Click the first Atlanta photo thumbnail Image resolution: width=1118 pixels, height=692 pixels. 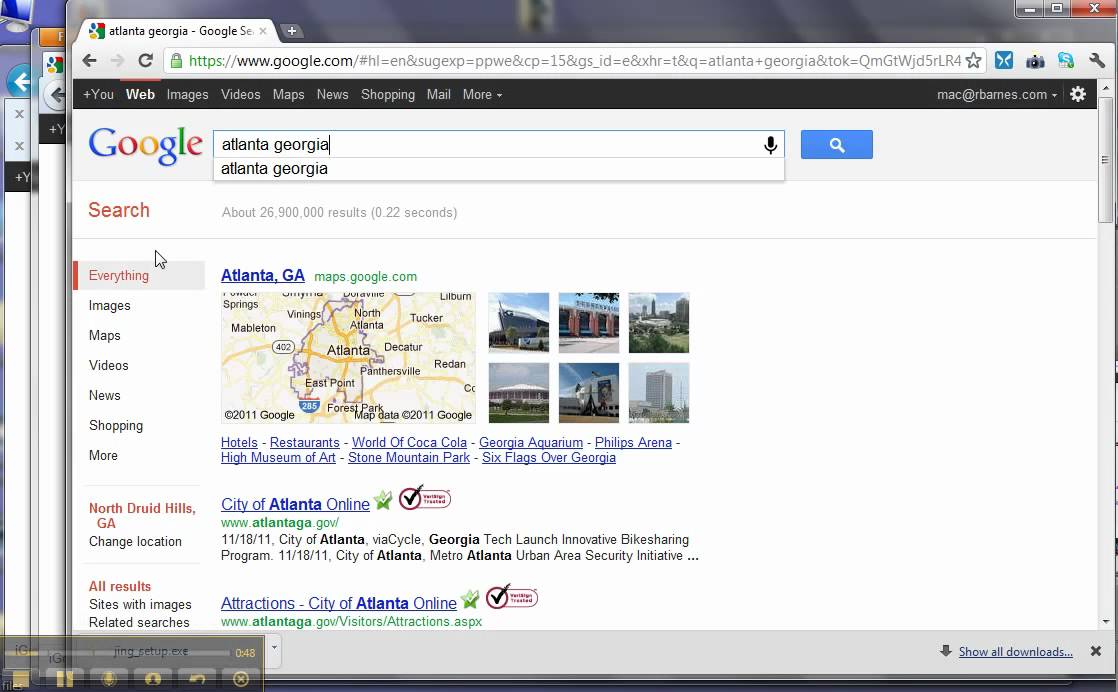pos(518,323)
